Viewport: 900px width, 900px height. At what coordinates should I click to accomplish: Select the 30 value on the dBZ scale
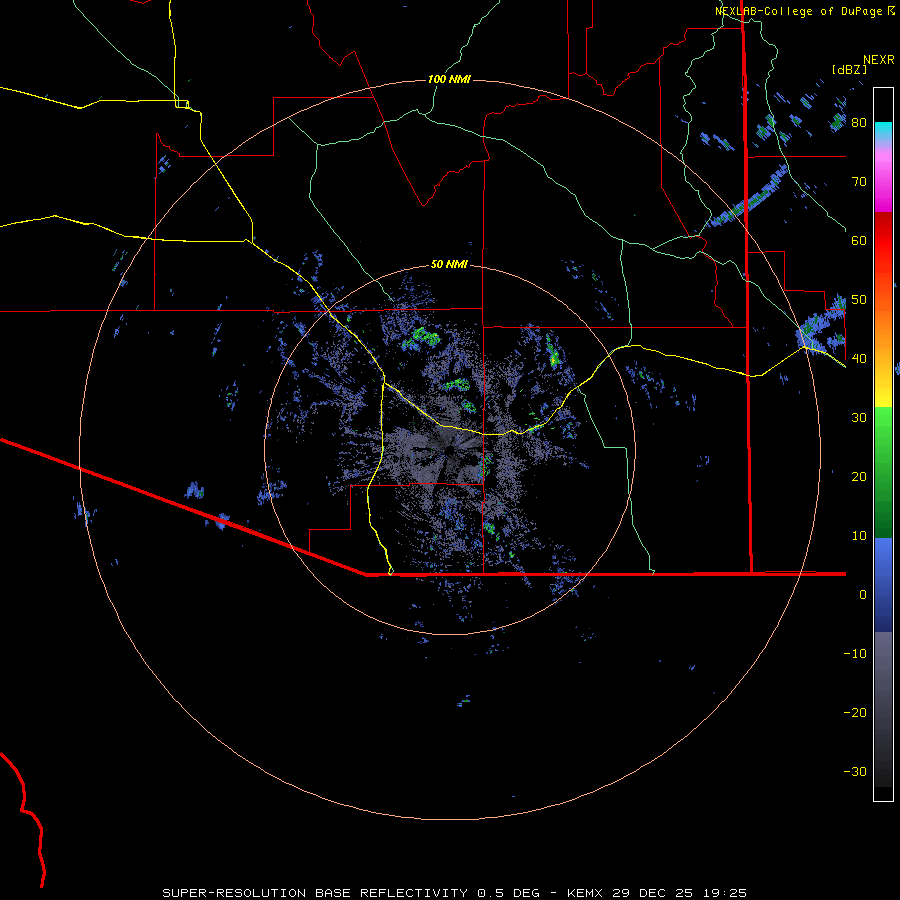point(859,418)
